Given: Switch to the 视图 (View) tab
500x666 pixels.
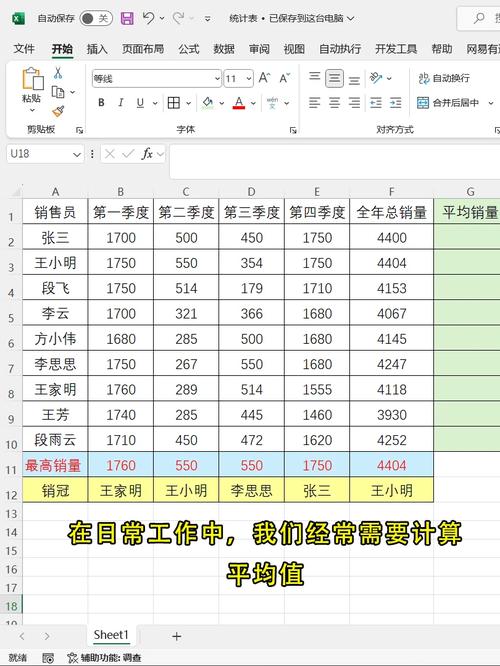Looking at the screenshot, I should click(294, 49).
